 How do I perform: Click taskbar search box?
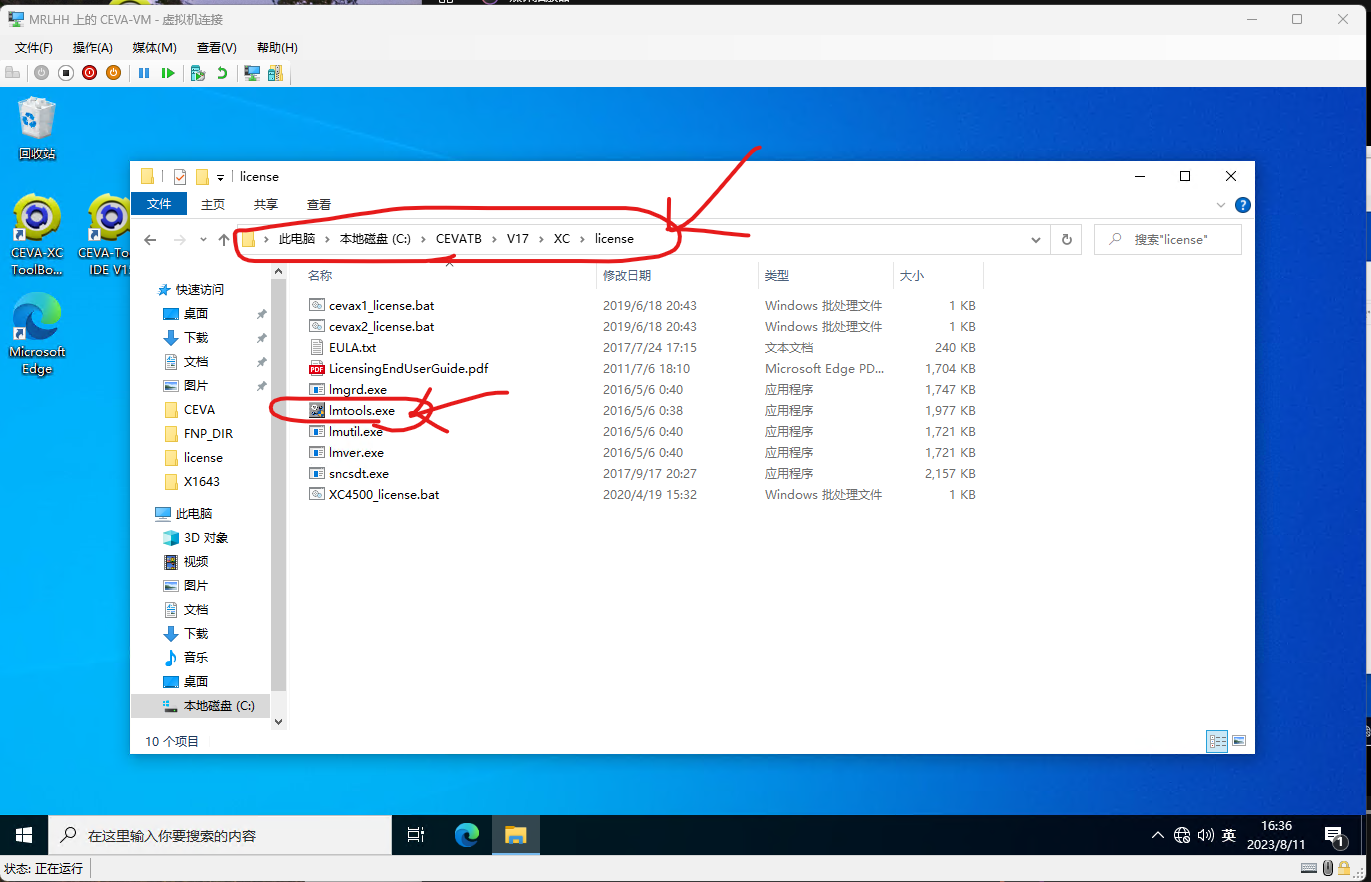[220, 835]
